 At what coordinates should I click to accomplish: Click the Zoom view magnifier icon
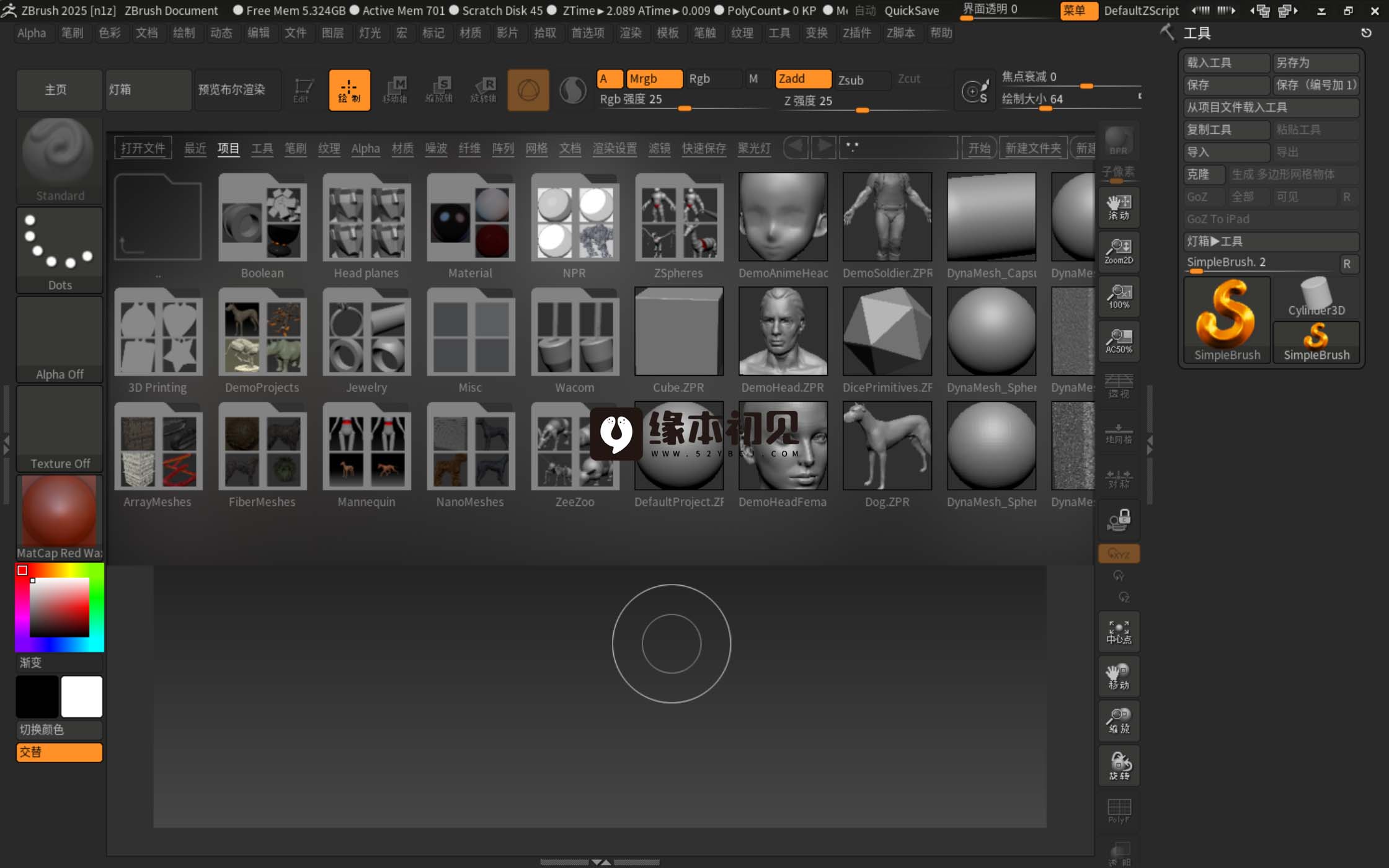(1119, 722)
